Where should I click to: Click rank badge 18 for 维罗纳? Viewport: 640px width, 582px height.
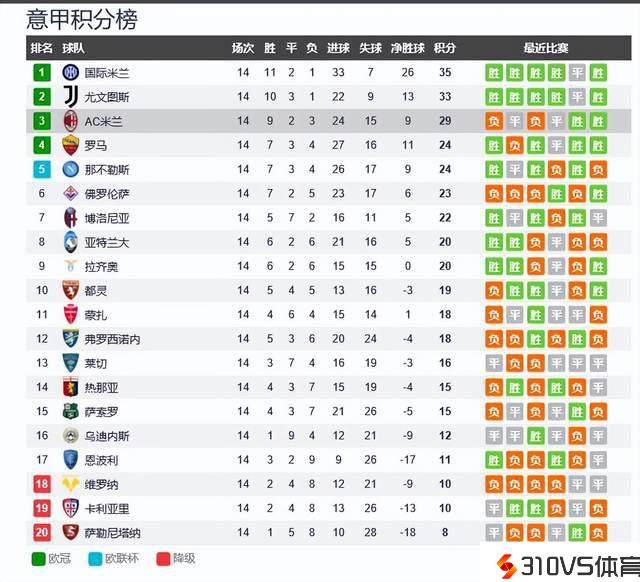coord(42,484)
